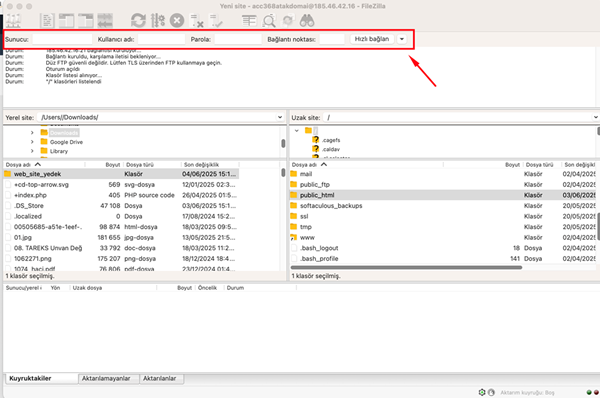600x398 pixels.
Task: Click local Dosya türü column header
Action: tap(152, 165)
